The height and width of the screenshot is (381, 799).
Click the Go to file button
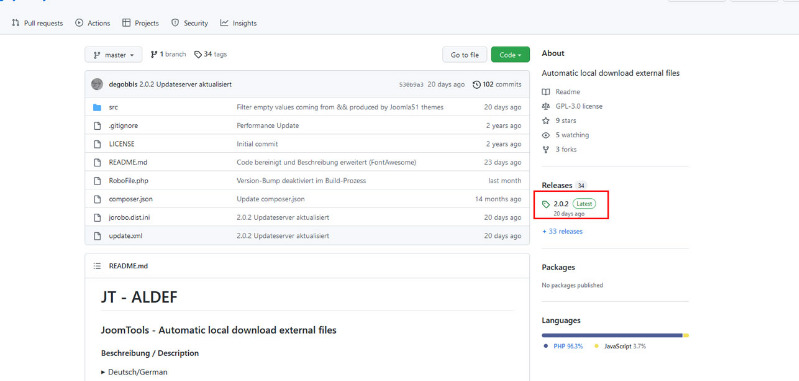pos(465,55)
